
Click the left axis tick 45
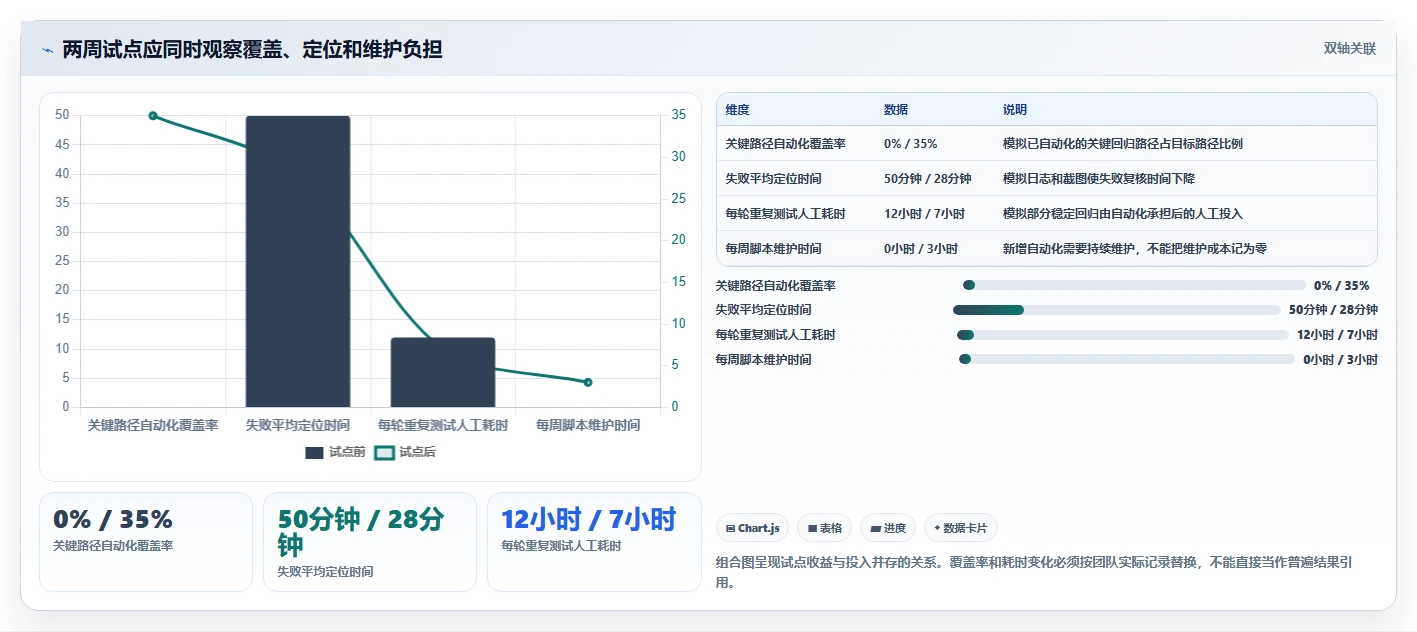[x=62, y=145]
